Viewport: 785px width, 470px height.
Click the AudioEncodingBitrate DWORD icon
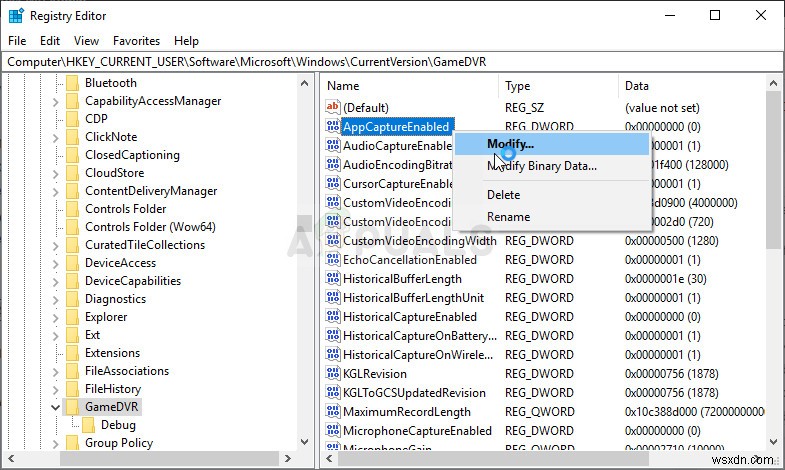332,164
